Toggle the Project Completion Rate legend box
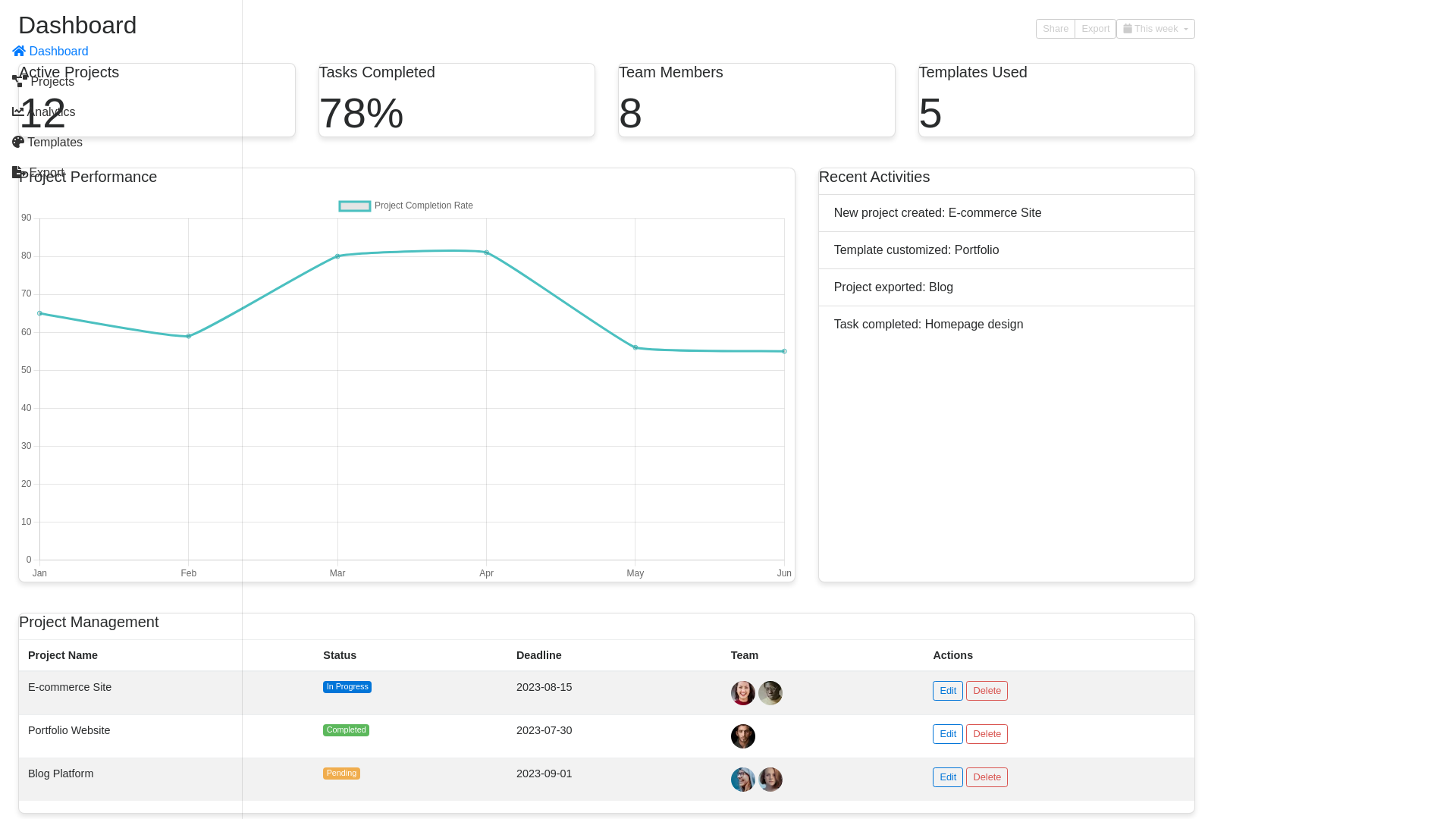This screenshot has height=819, width=1456. [355, 206]
